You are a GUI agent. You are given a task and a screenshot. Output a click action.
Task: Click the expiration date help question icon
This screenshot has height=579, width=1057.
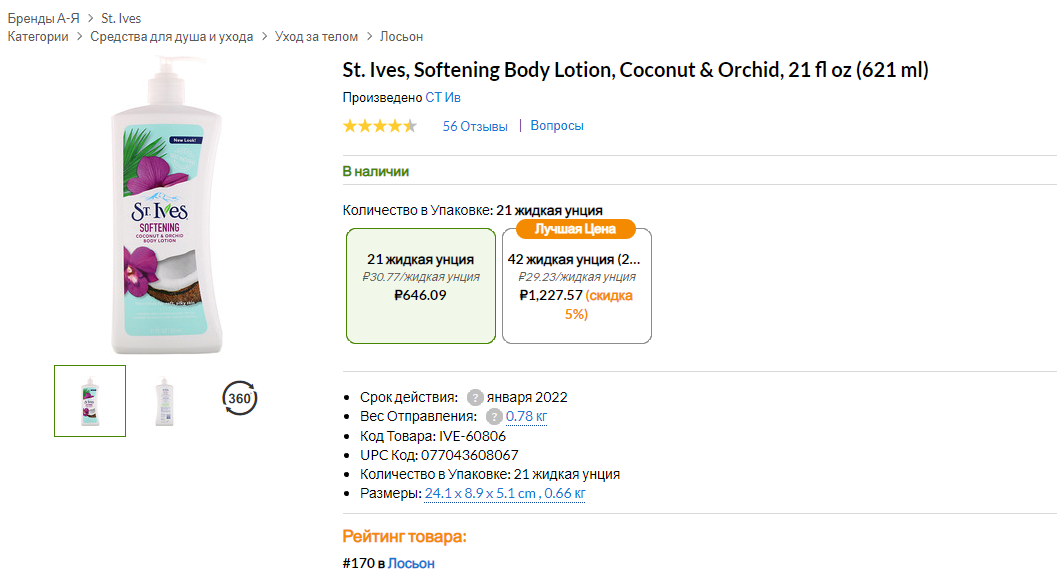pyautogui.click(x=475, y=397)
